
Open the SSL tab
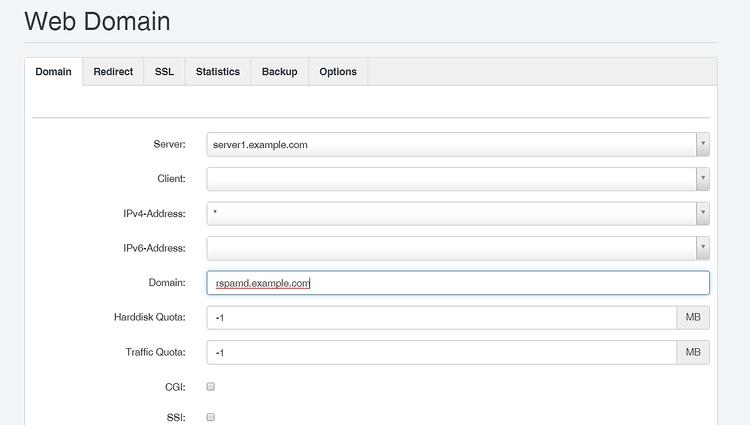coord(164,72)
